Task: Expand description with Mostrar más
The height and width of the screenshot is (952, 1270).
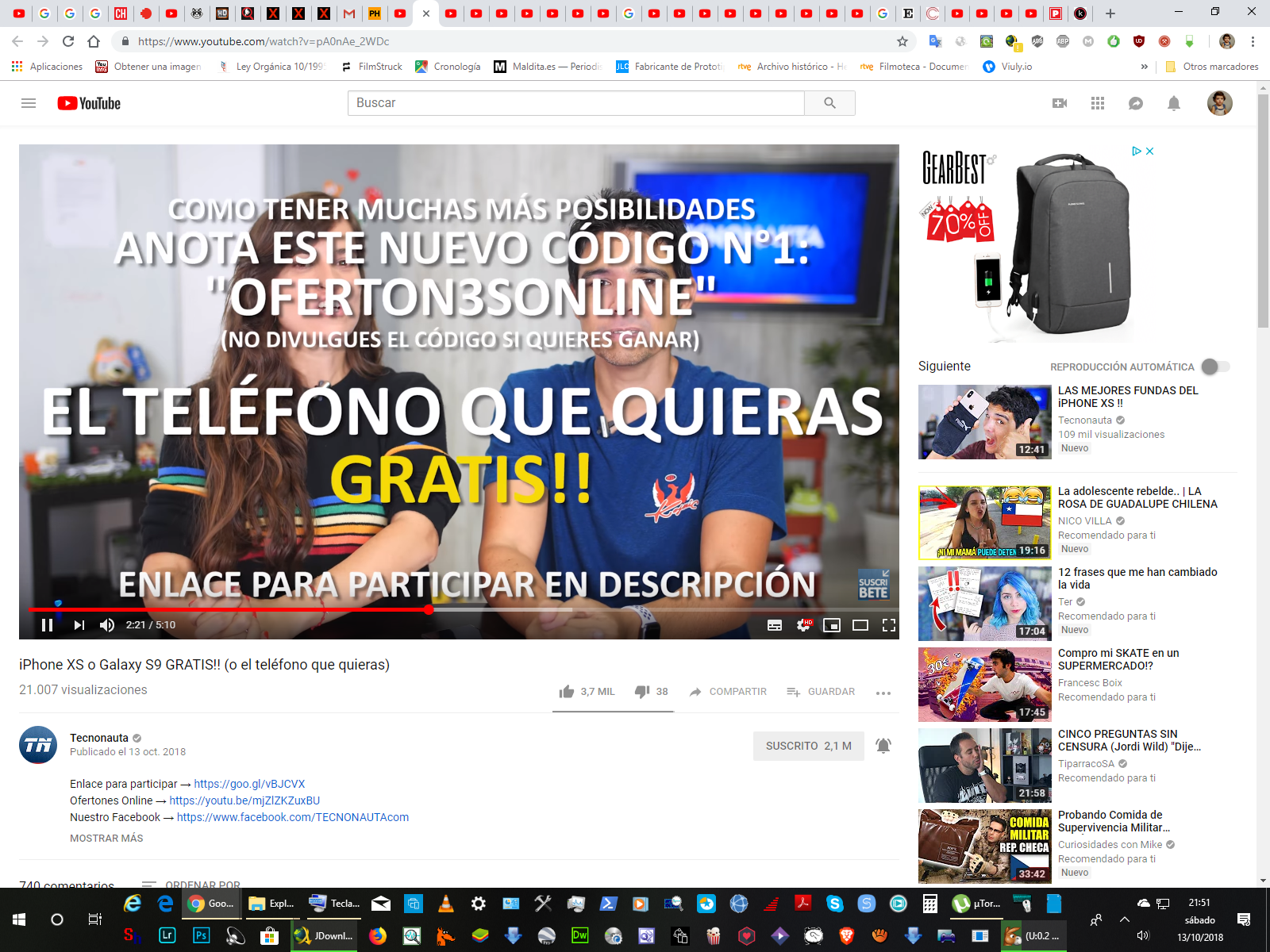Action: 106,839
